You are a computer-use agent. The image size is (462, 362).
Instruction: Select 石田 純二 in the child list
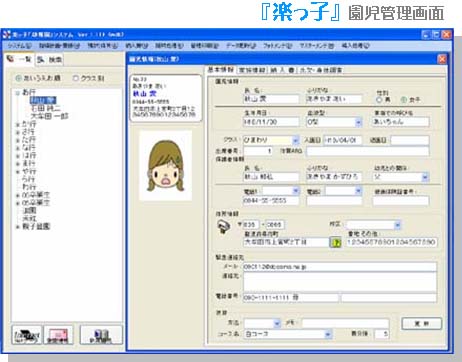[45, 108]
